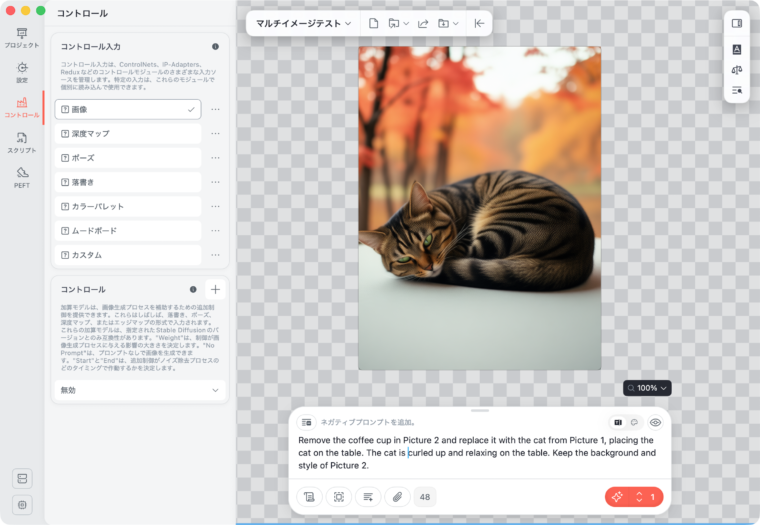
Task: Toggle the eye preview icon in prompt box
Action: click(x=655, y=422)
